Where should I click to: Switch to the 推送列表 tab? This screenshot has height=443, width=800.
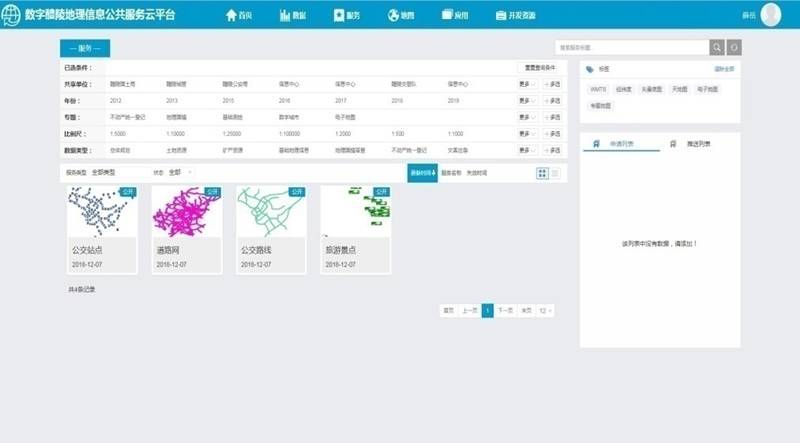coord(698,144)
